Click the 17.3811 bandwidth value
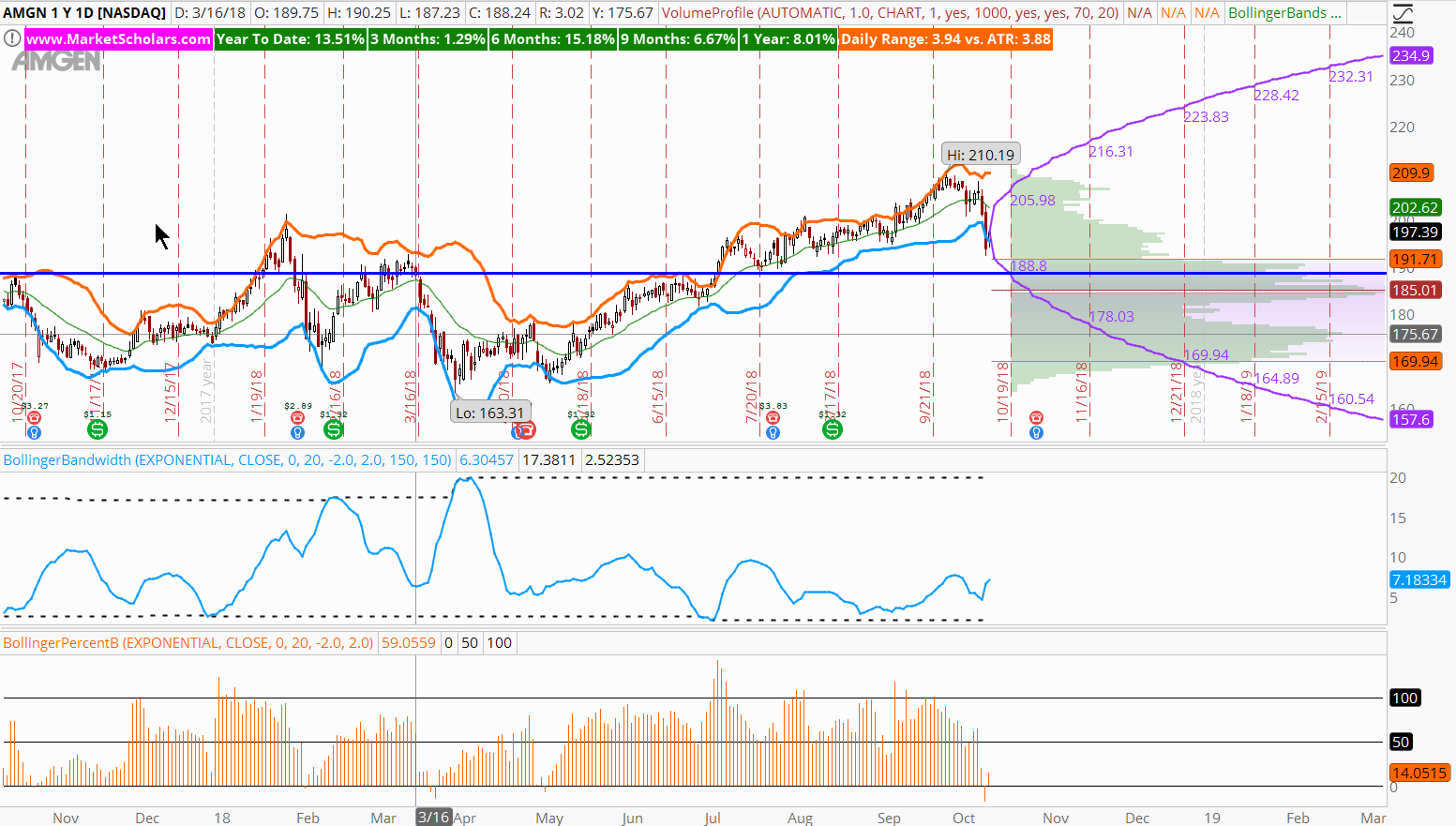This screenshot has height=826, width=1456. (x=549, y=460)
